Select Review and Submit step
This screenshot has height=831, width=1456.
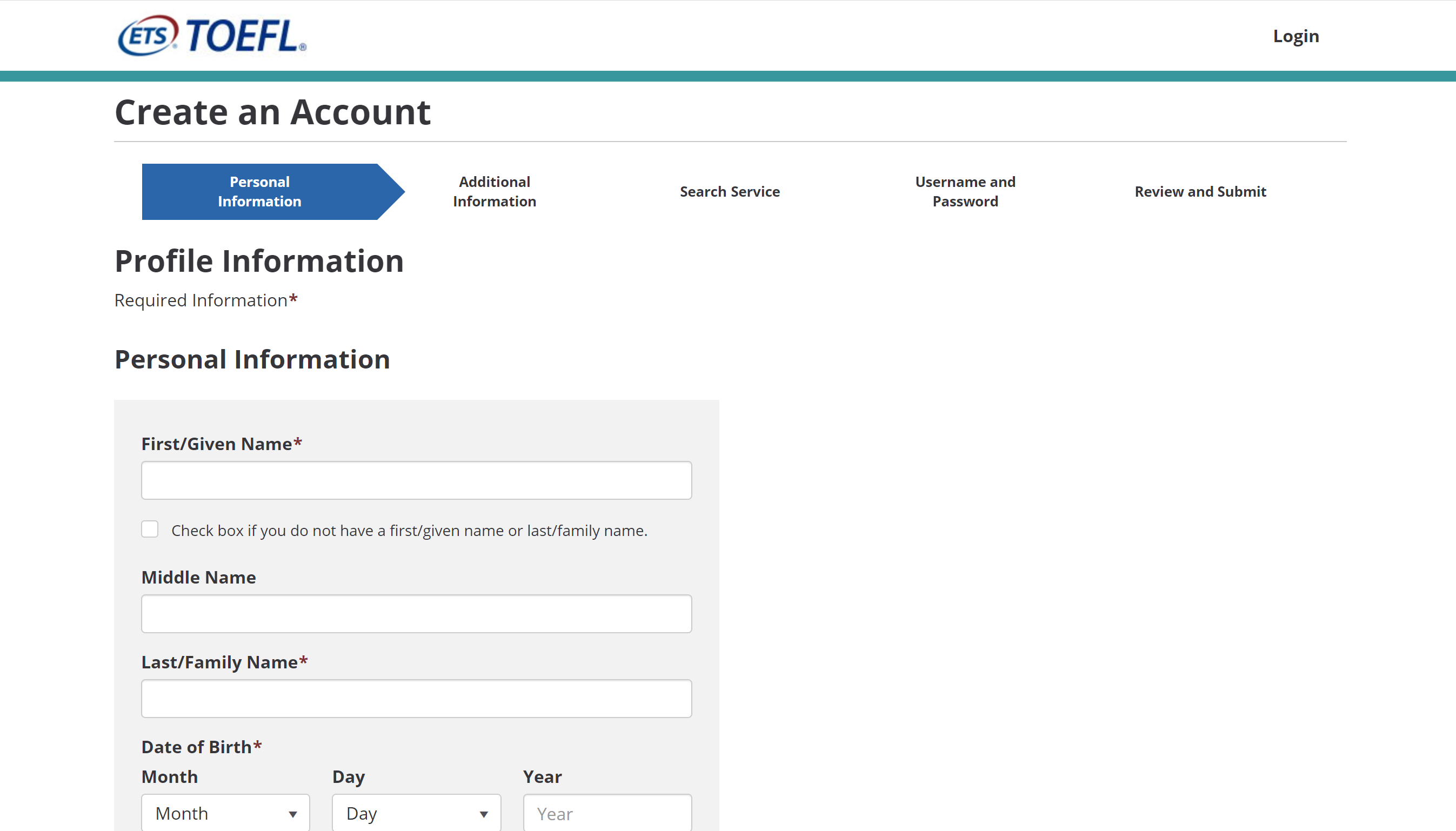pos(1200,192)
